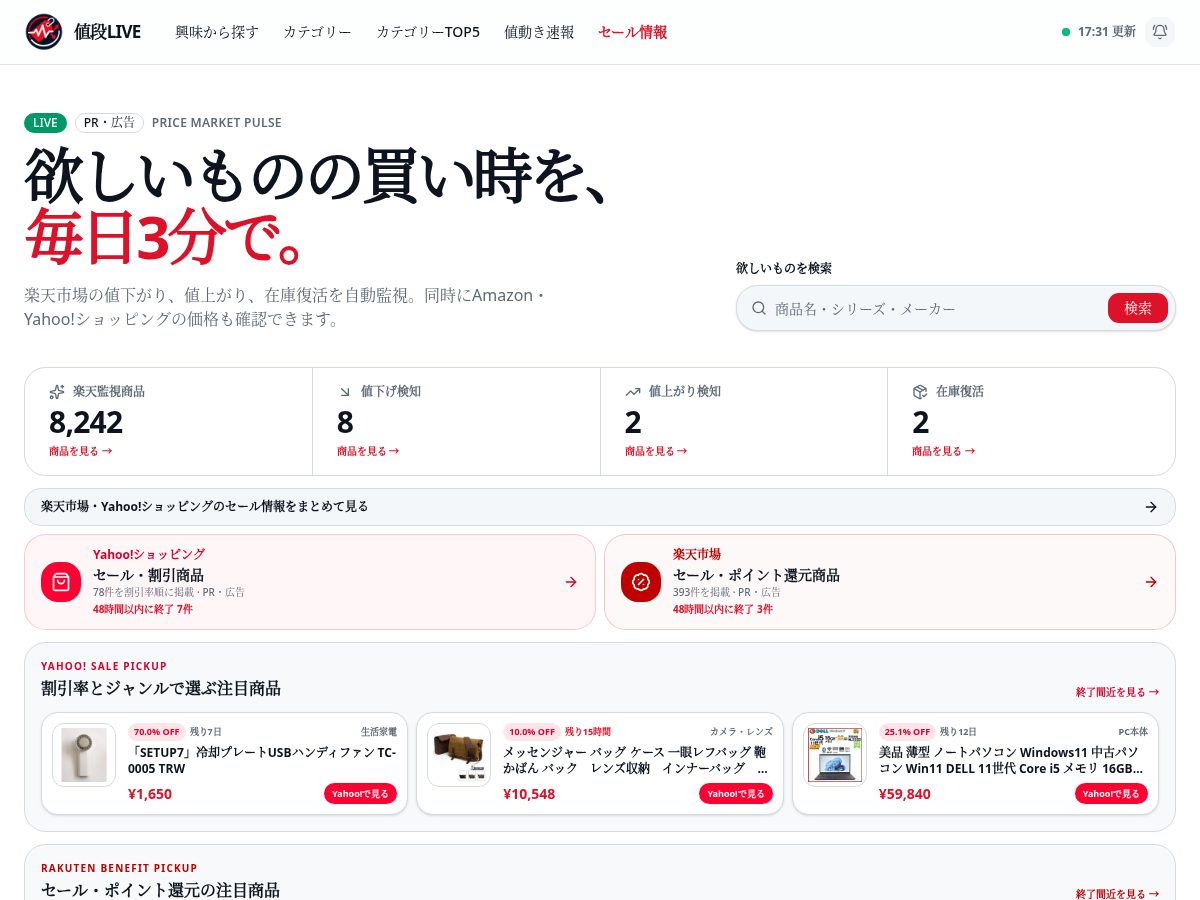Click 商品を見る under 値下げ検知
This screenshot has width=1200, height=900.
(368, 451)
